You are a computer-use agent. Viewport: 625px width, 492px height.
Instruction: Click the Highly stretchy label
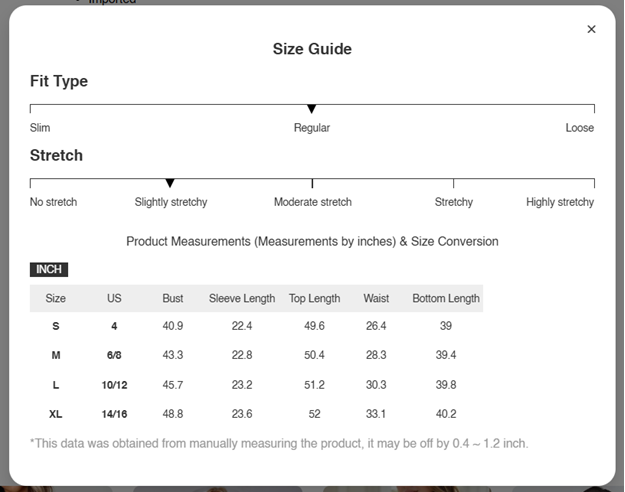[559, 202]
